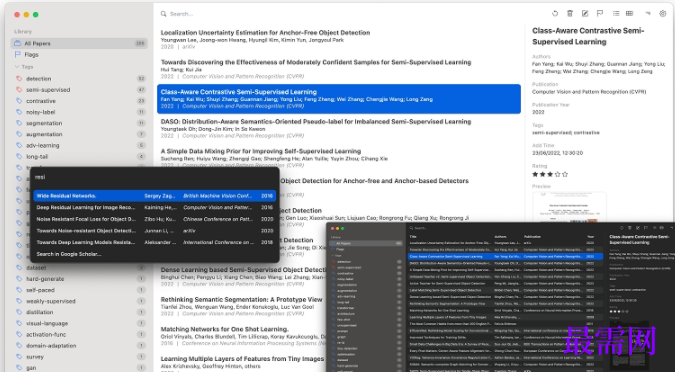Click the tag icon beside distillation
The image size is (675, 372).
19,312
